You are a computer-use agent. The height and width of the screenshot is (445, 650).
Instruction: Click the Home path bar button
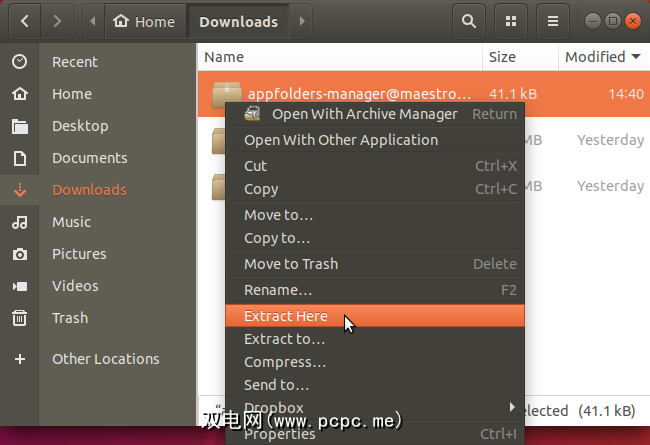coord(145,21)
